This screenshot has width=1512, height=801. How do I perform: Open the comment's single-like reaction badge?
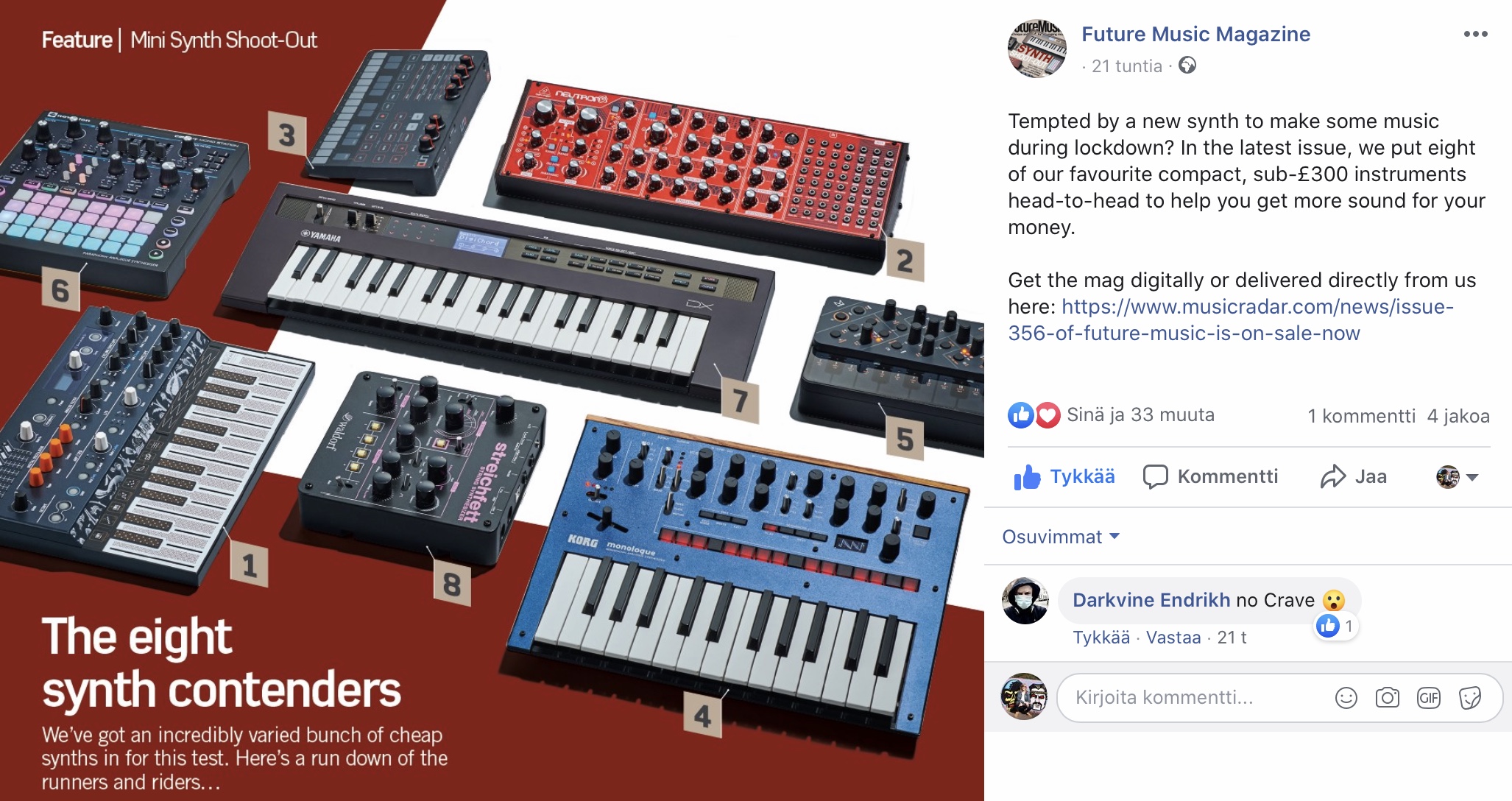coord(1336,627)
